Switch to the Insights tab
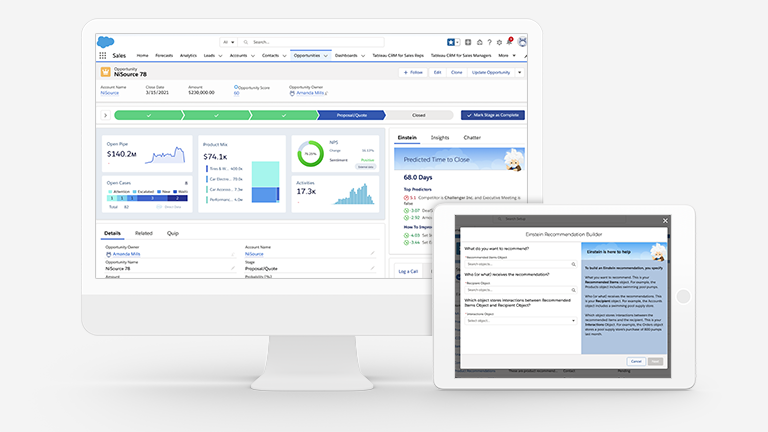The width and height of the screenshot is (768, 432). (x=440, y=137)
